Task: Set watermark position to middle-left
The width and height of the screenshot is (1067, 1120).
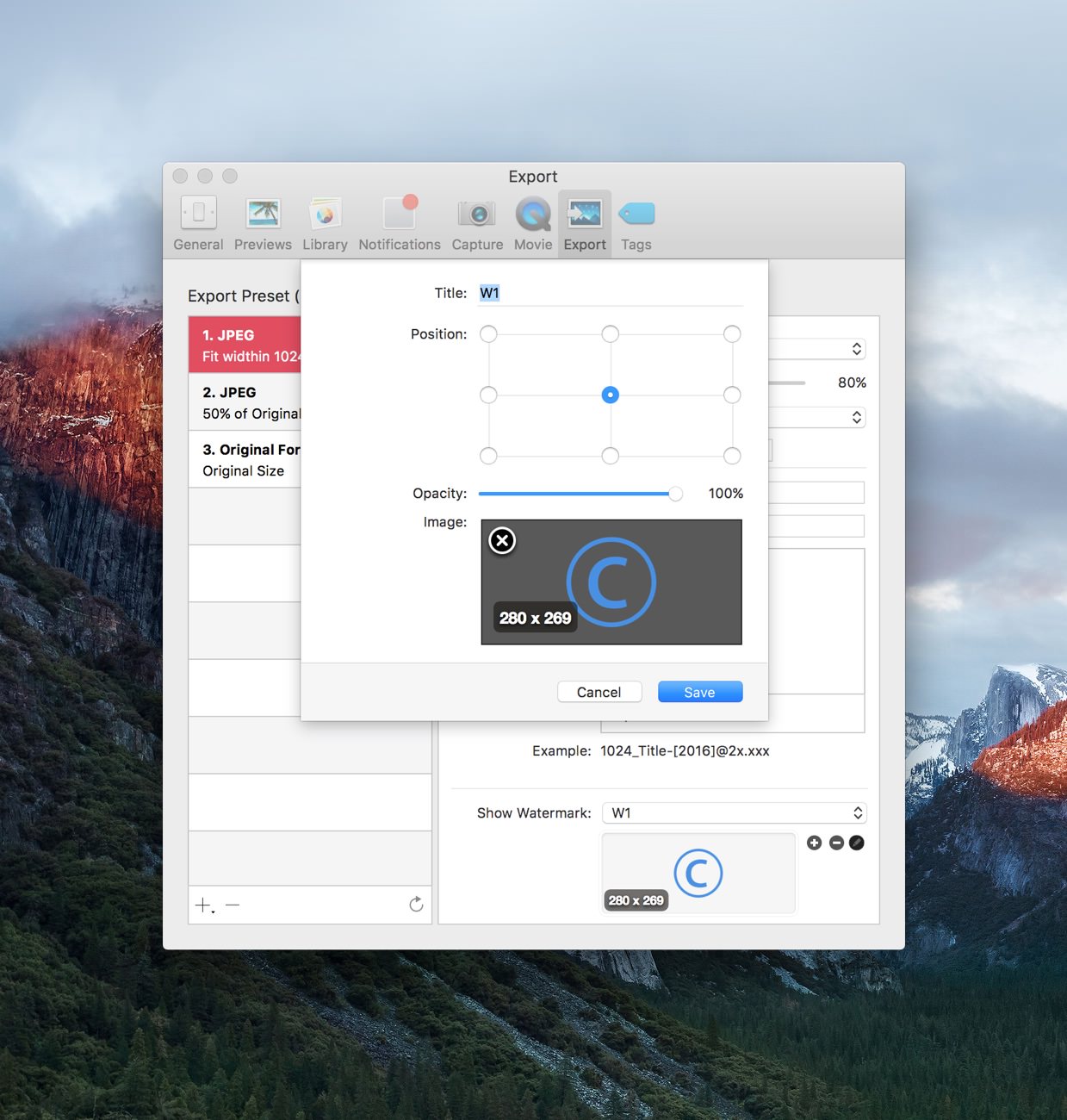Action: pyautogui.click(x=488, y=395)
